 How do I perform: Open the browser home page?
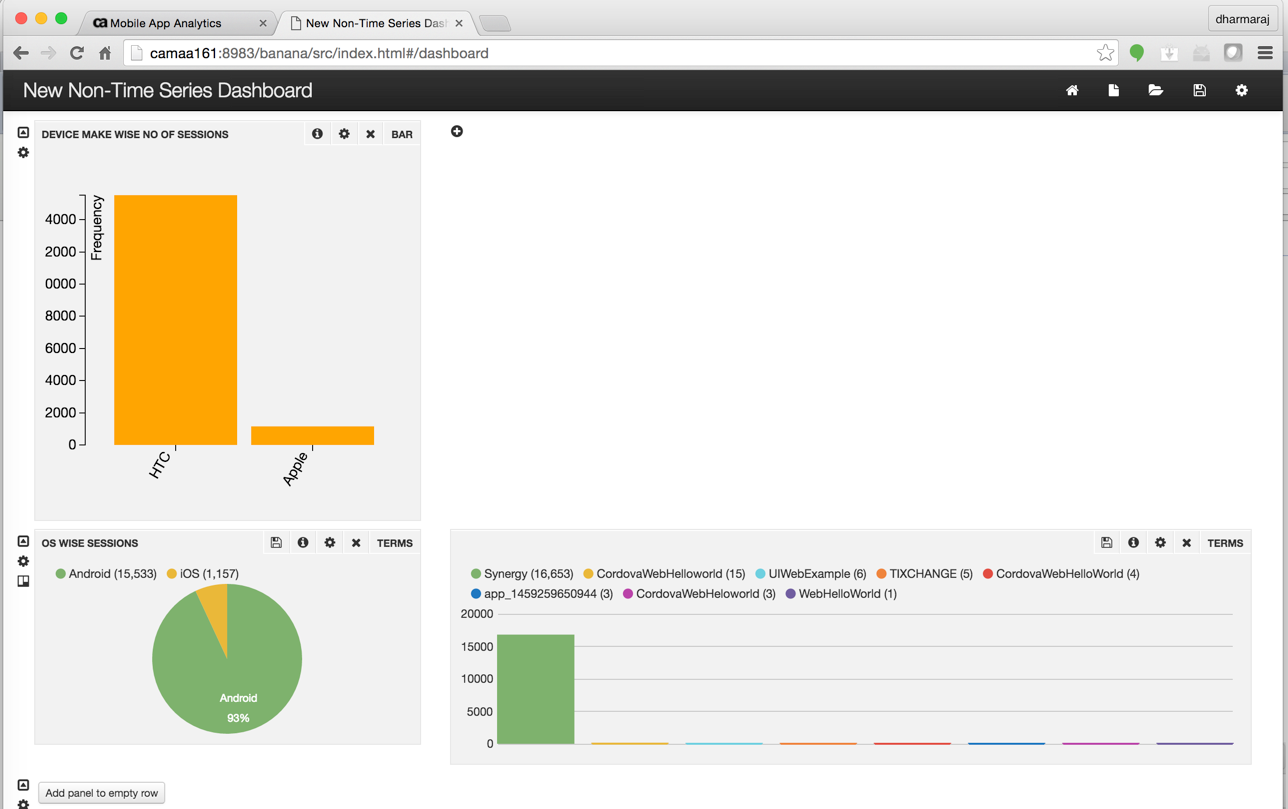point(104,53)
